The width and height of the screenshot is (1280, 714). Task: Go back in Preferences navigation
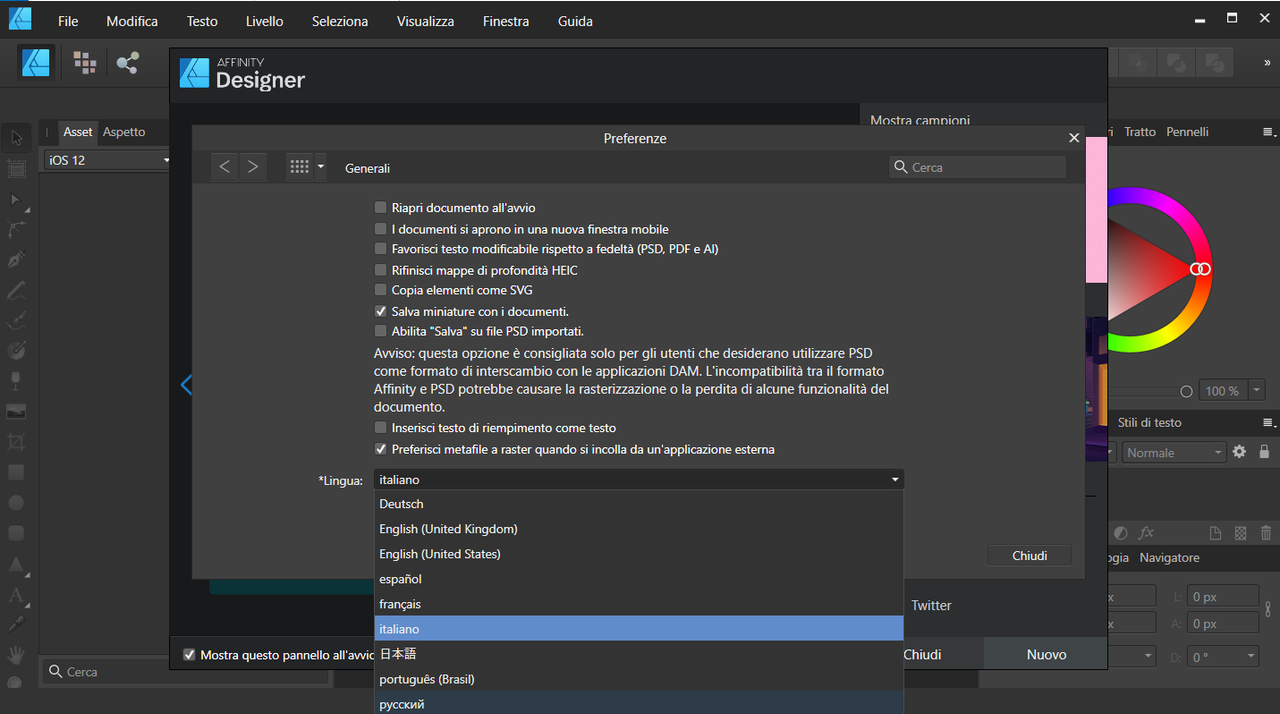[224, 167]
